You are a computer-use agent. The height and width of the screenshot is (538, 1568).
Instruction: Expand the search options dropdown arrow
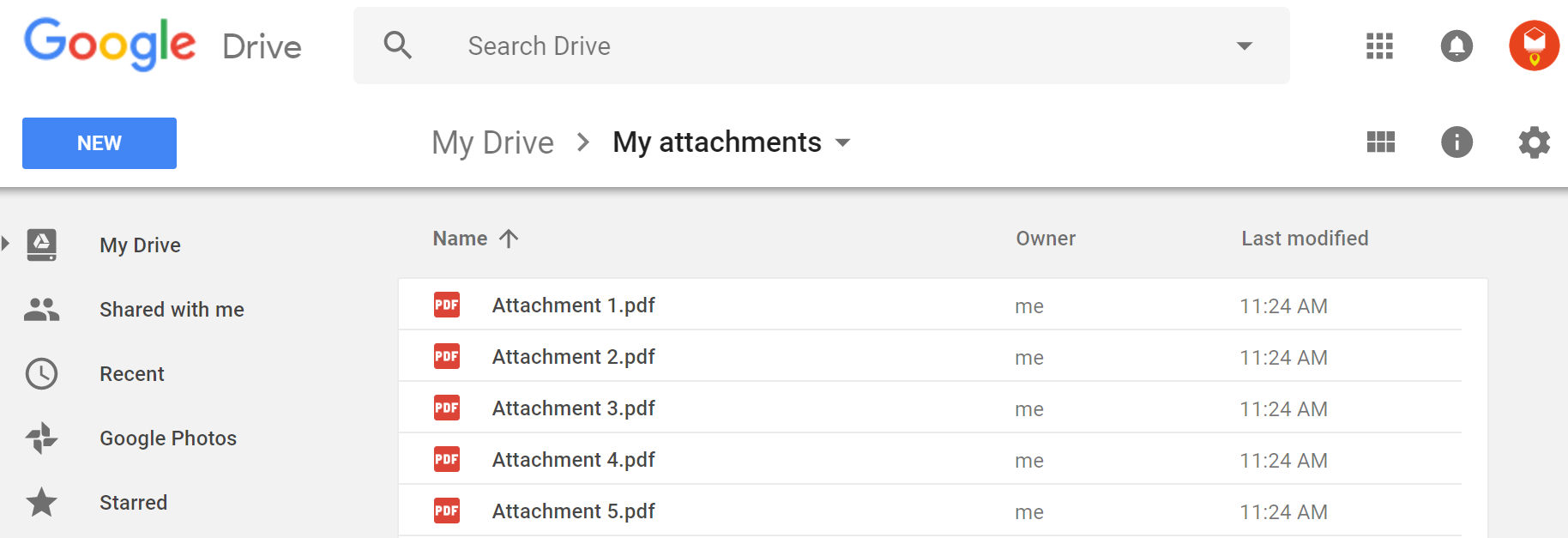coord(1244,45)
